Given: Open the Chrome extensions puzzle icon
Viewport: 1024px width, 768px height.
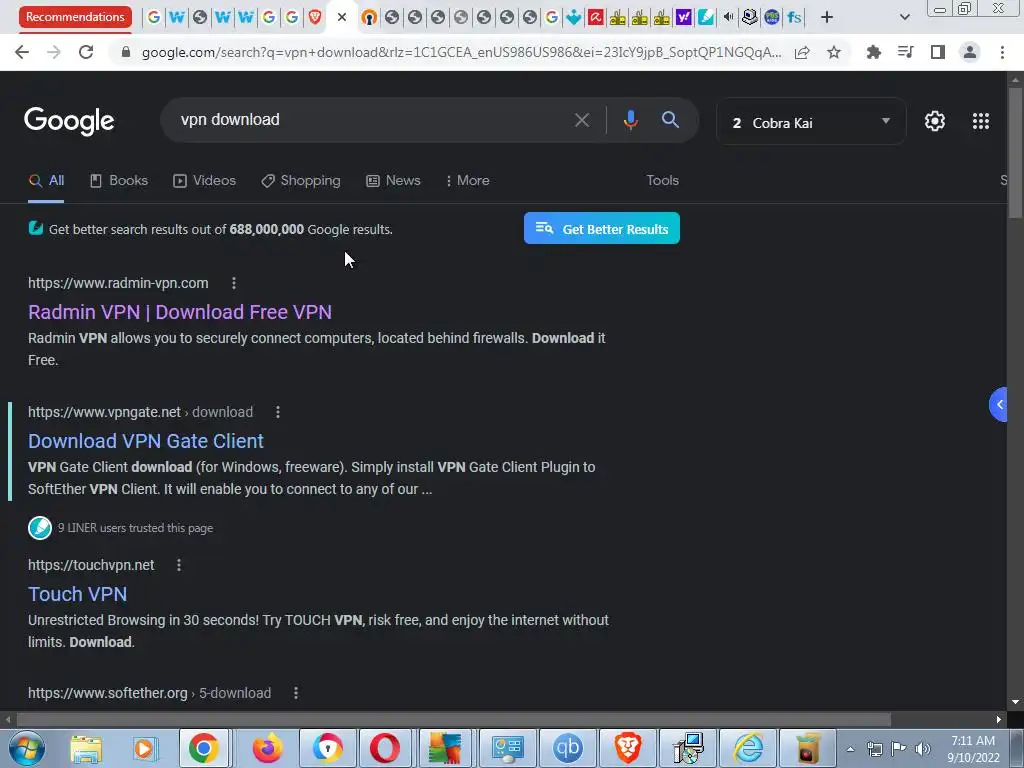Looking at the screenshot, I should click(873, 52).
